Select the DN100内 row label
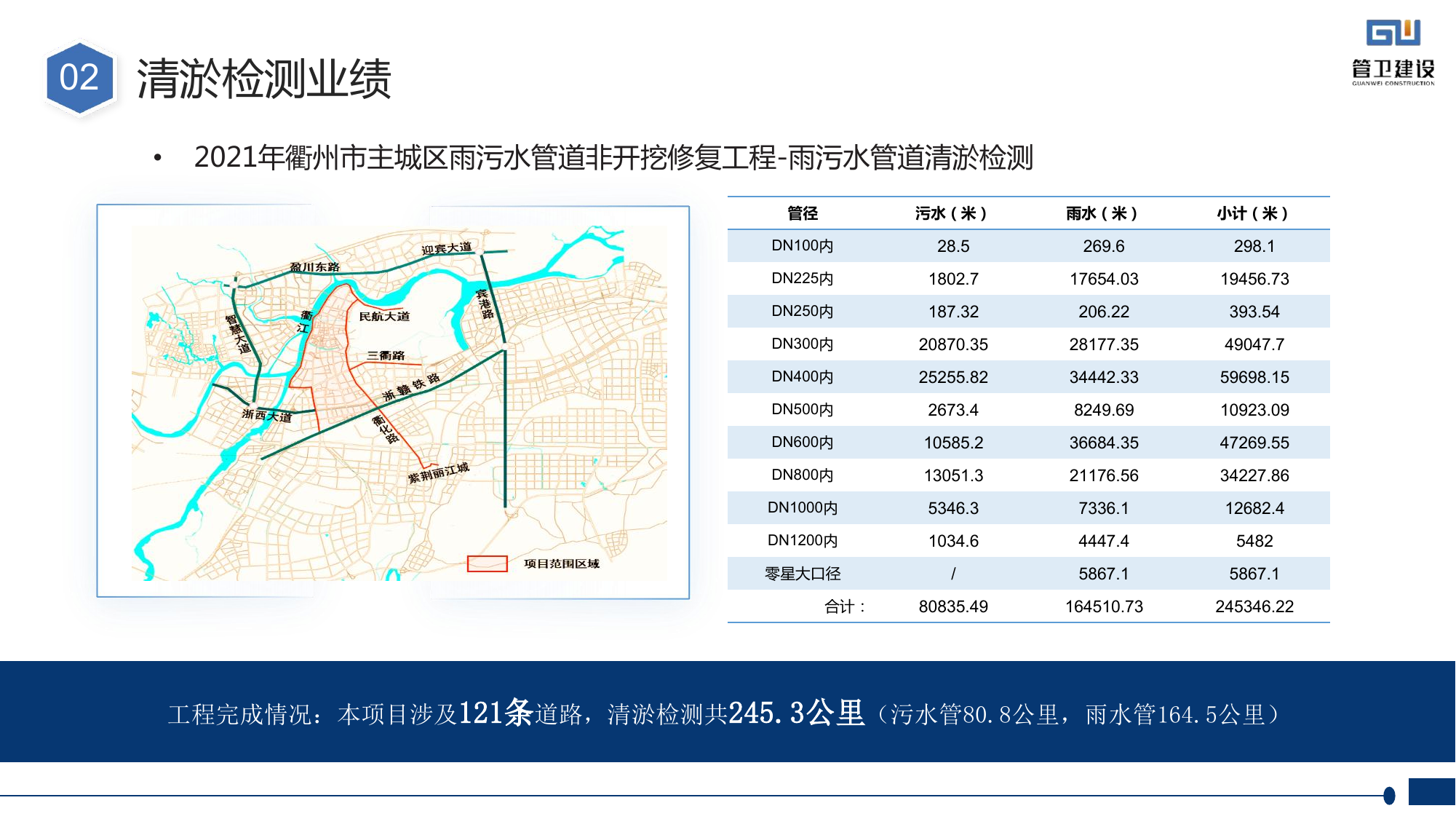The image size is (1456, 819). click(803, 246)
